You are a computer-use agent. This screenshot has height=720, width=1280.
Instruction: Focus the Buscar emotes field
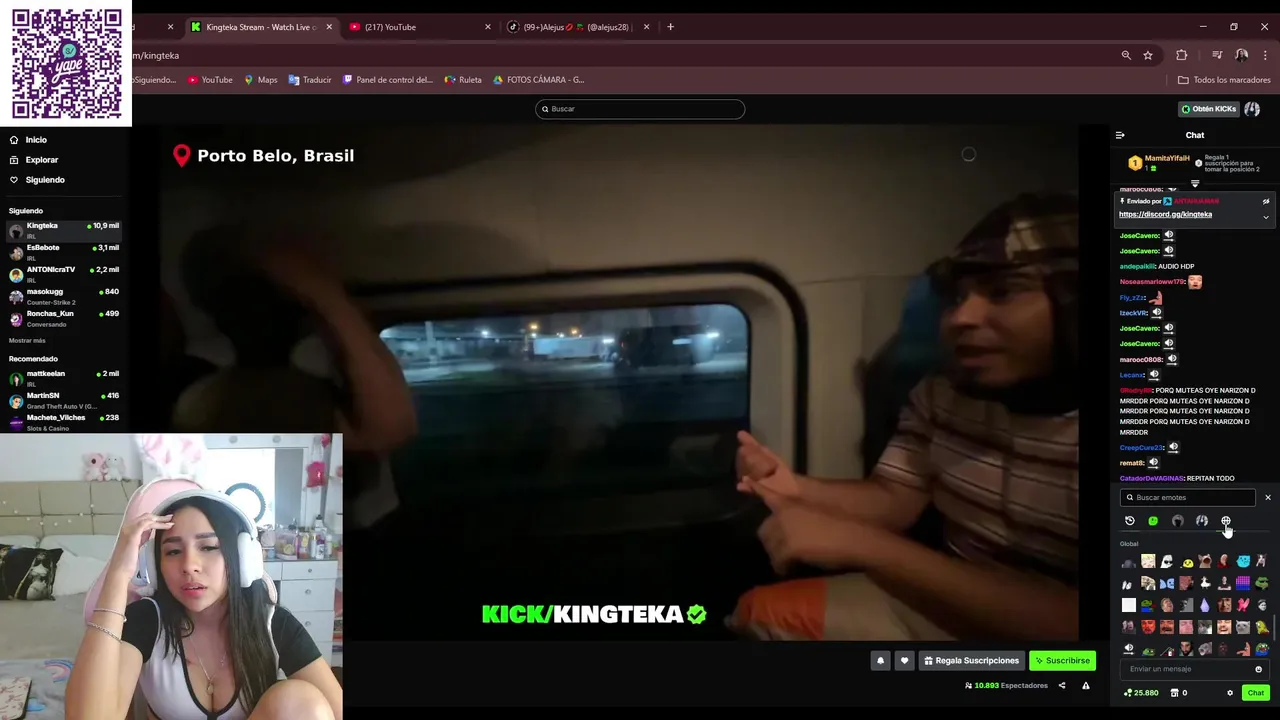tap(1188, 497)
